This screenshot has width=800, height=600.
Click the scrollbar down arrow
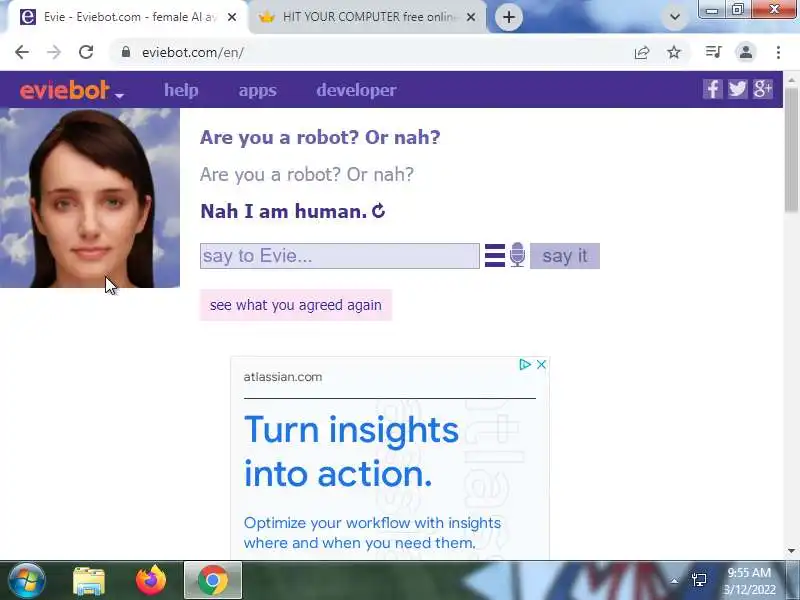click(x=792, y=551)
